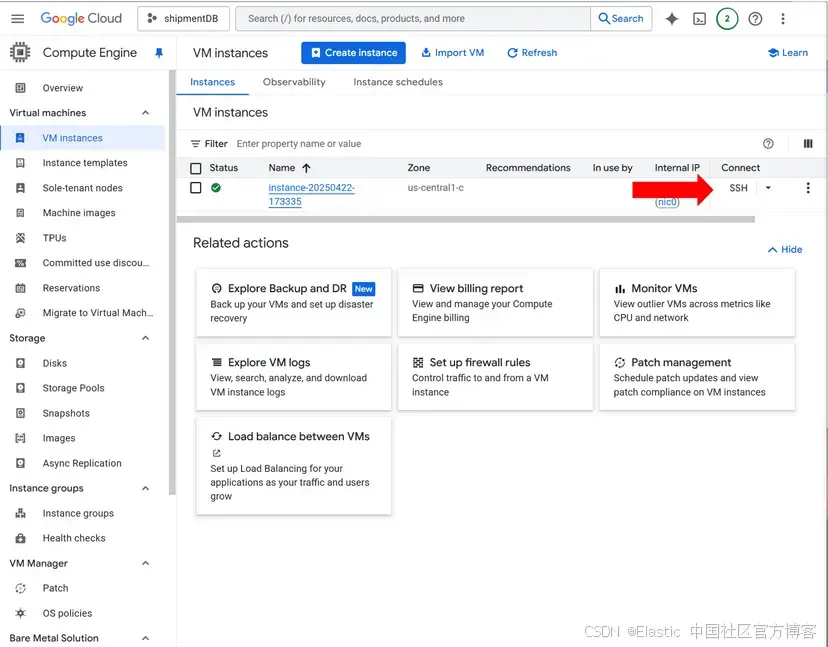
Task: Collapse the Storage sidebar section
Action: pyautogui.click(x=146, y=338)
